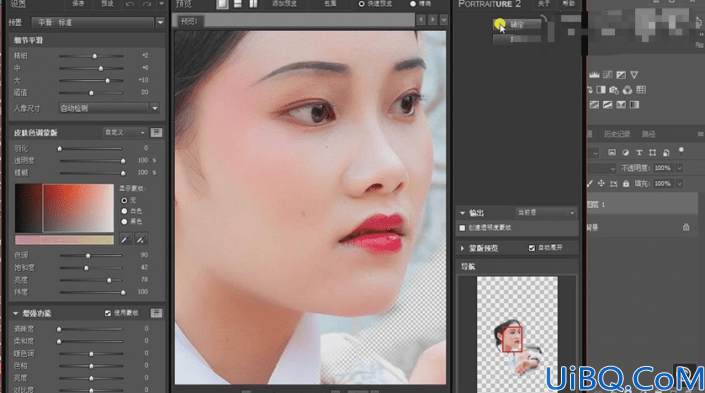Switch to the 预览1 tab
This screenshot has height=393, width=705.
tap(189, 21)
